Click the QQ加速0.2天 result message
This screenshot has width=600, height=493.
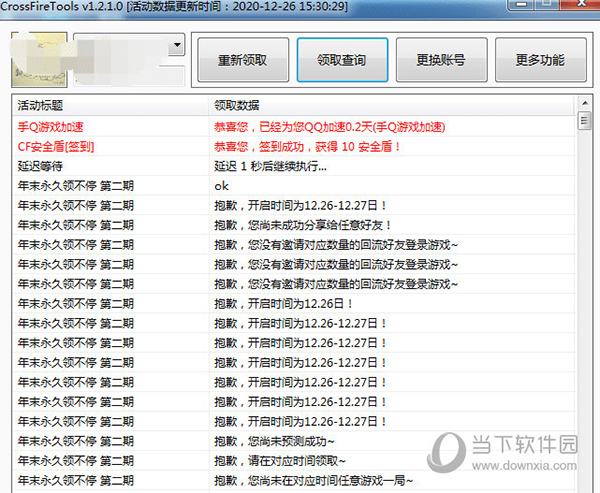tap(329, 127)
